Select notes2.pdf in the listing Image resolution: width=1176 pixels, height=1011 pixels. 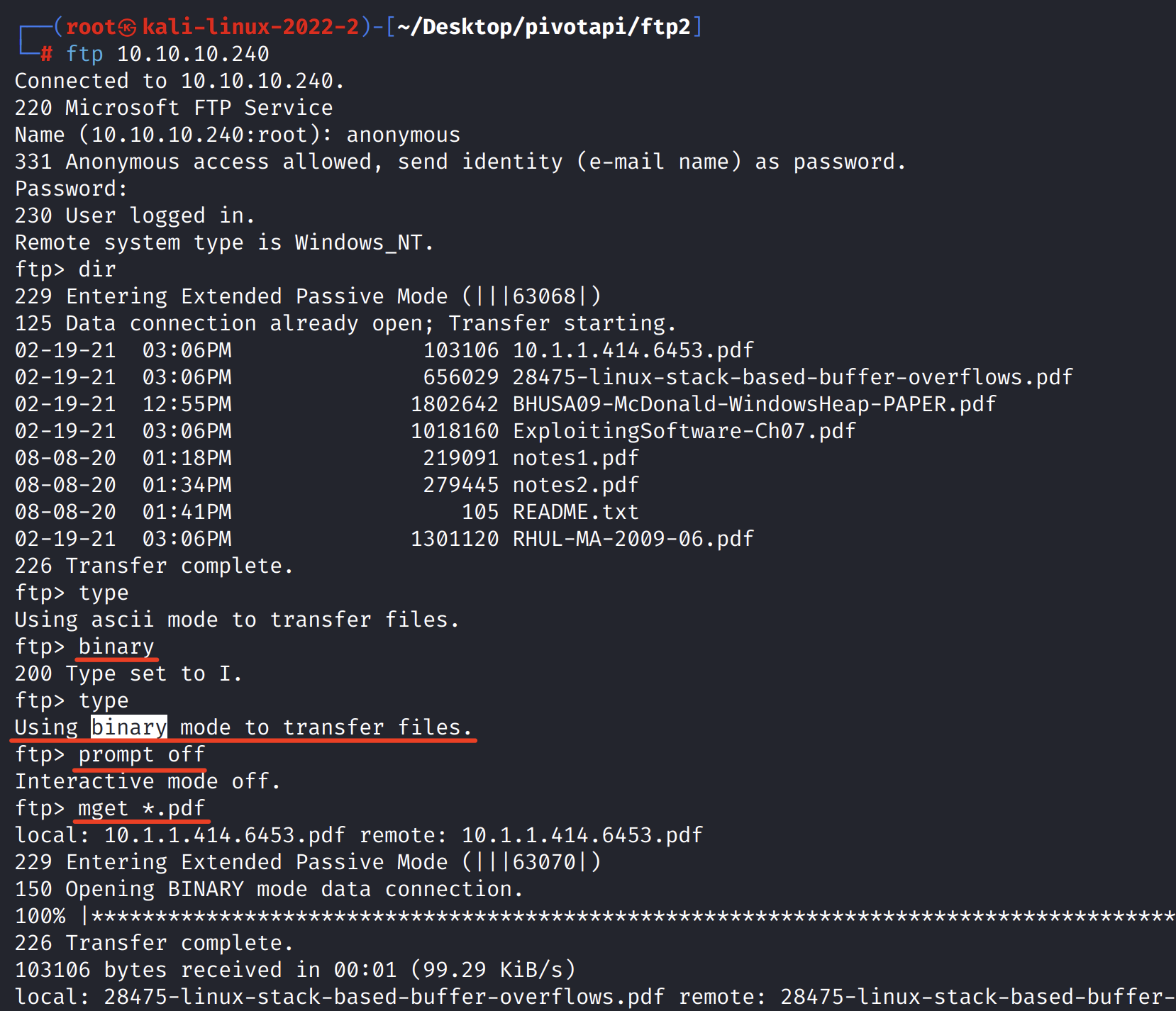click(575, 485)
